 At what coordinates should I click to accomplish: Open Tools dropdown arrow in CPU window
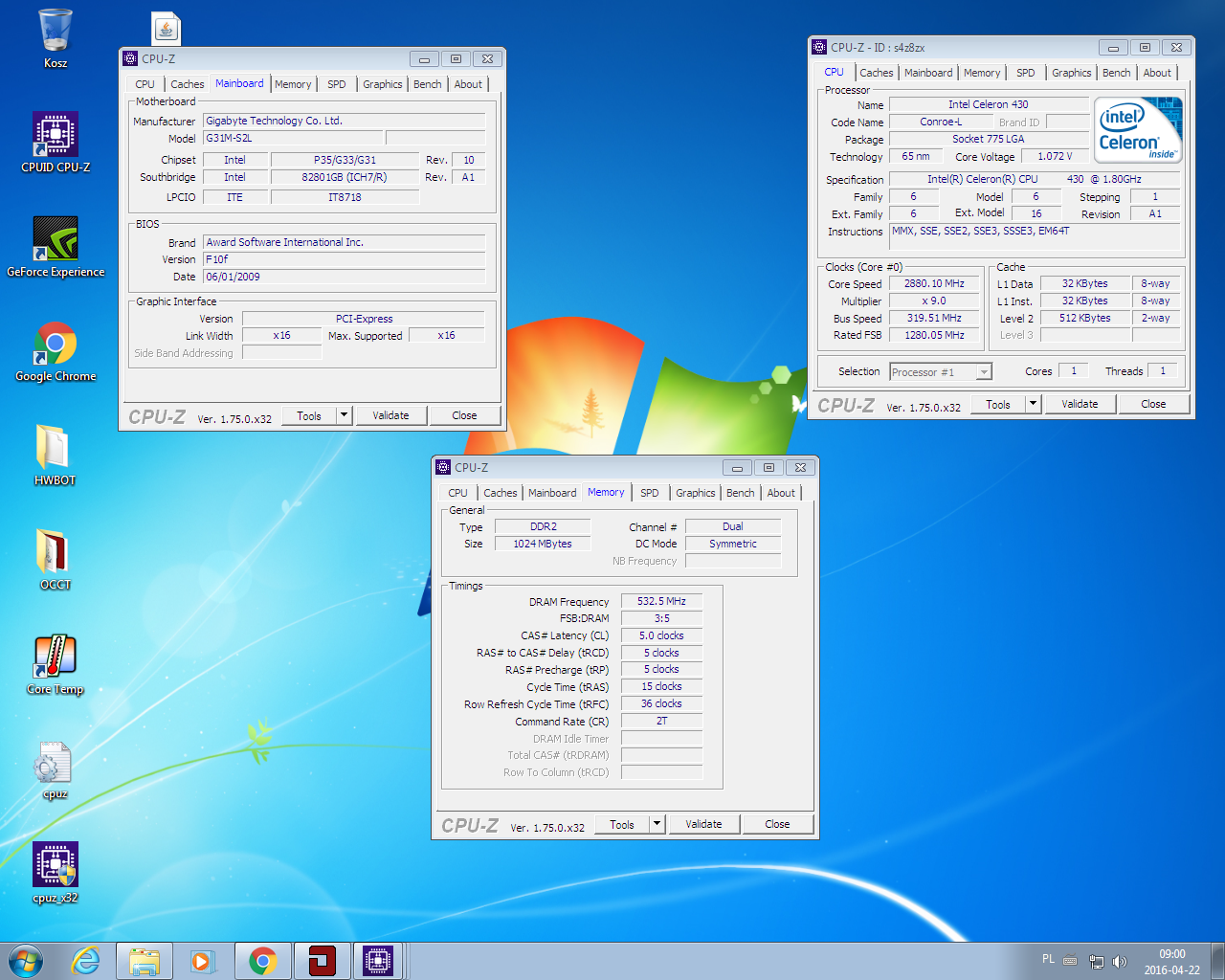click(1034, 404)
